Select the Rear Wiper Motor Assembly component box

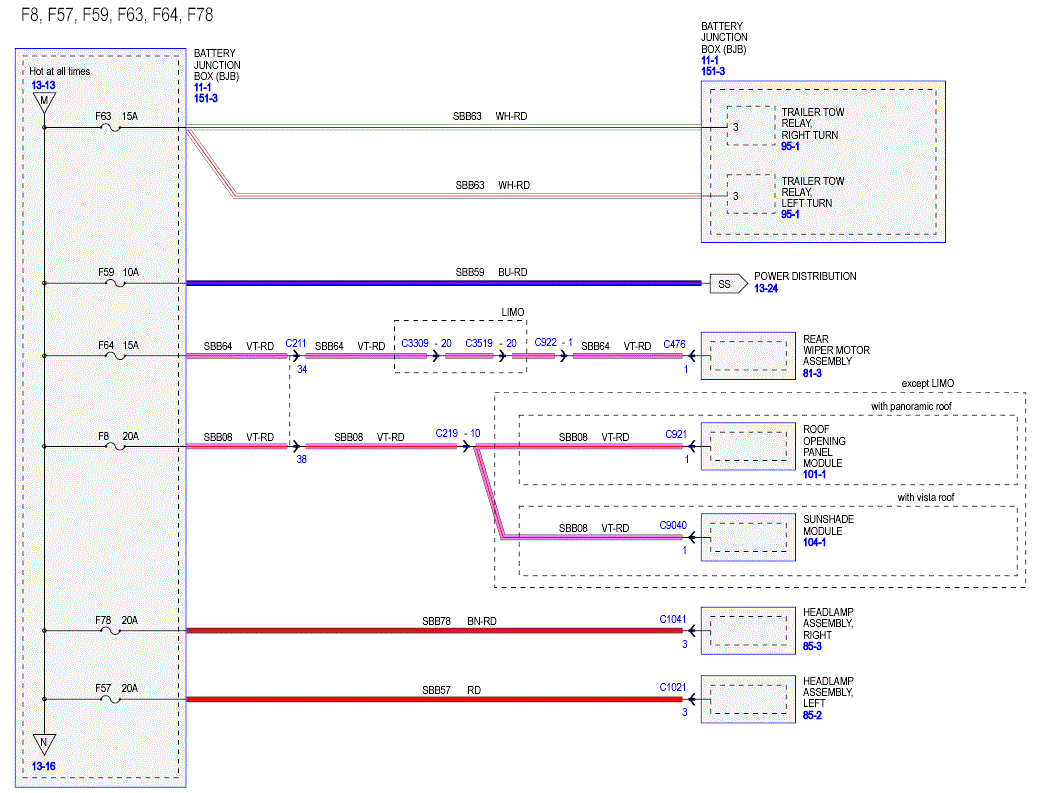click(748, 356)
